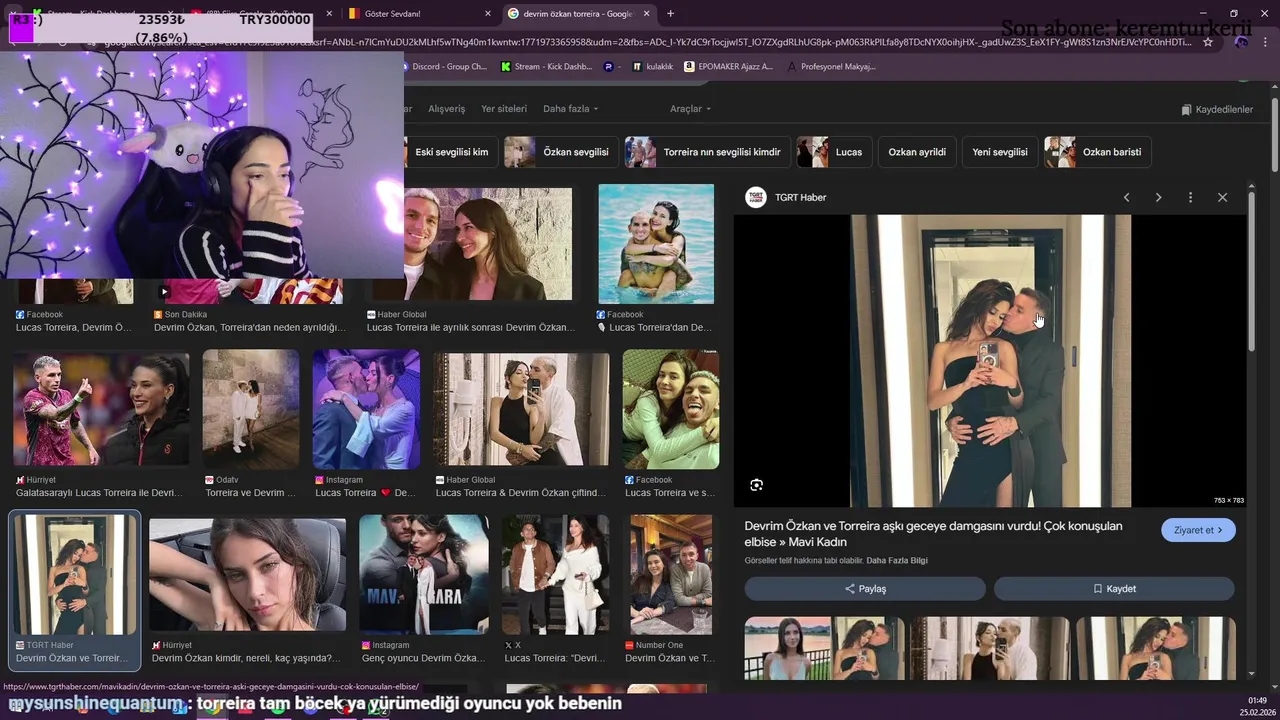Open the Facebook Lucas Torreira ve s... thumbnail
Viewport: 1280px width, 720px height.
pyautogui.click(x=670, y=409)
